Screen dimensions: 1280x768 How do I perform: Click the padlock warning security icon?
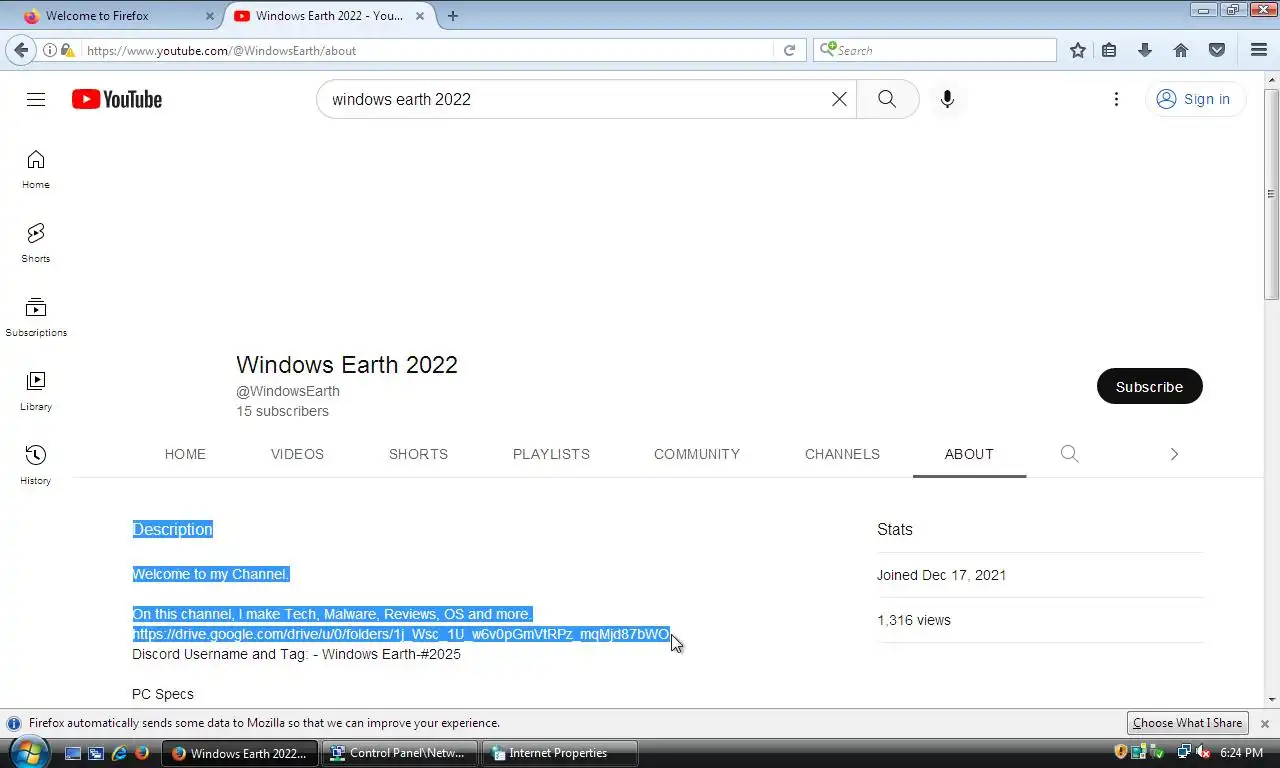(x=67, y=50)
